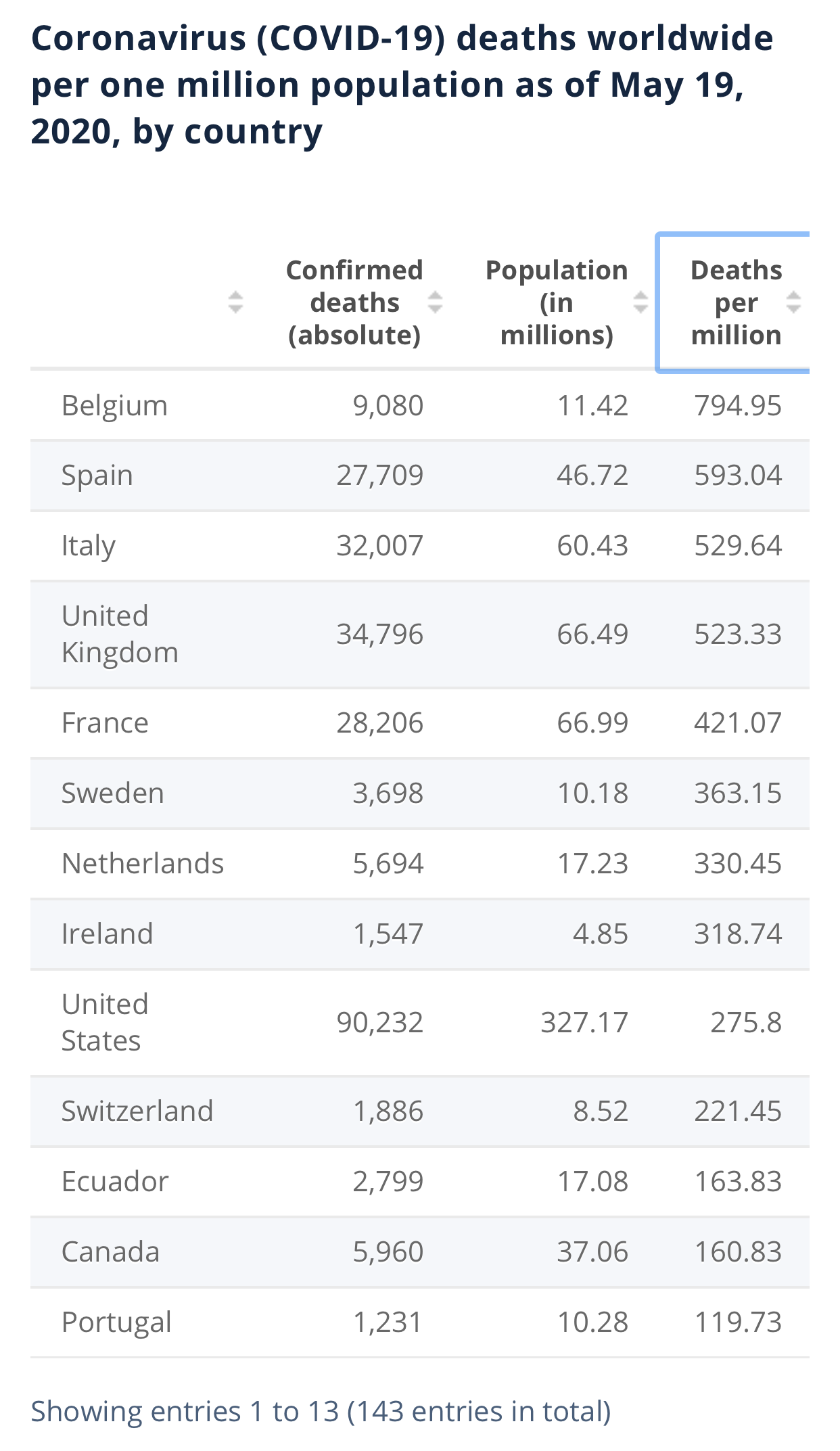Select the Confirmed deaths (absolute) header
Image resolution: width=840 pixels, height=1451 pixels.
(354, 302)
